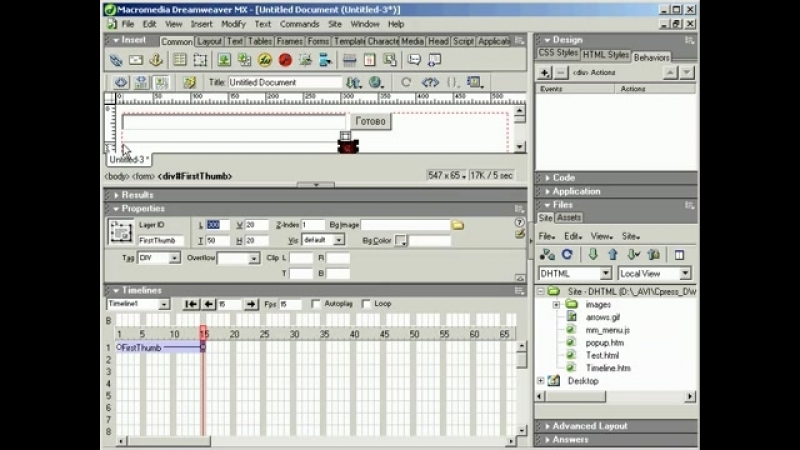Screen dimensions: 800x450
Task: Insert a hyperlink from Common toolbar
Action: 116,60
